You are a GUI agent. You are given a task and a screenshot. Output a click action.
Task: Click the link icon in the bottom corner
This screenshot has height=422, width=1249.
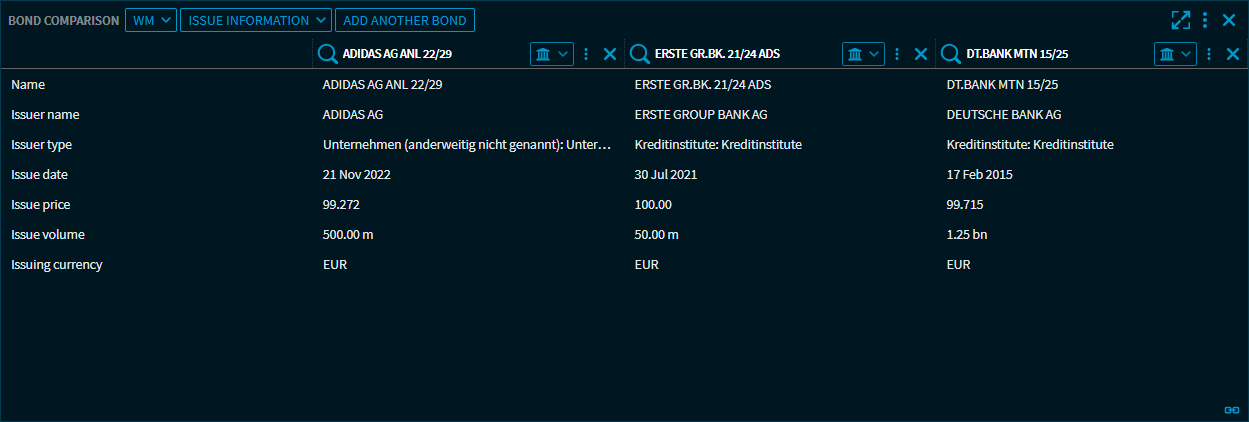(1232, 410)
